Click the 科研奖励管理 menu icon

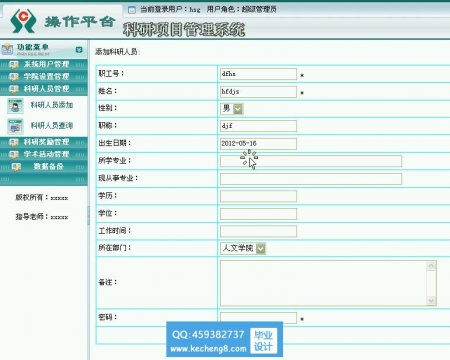[14, 142]
